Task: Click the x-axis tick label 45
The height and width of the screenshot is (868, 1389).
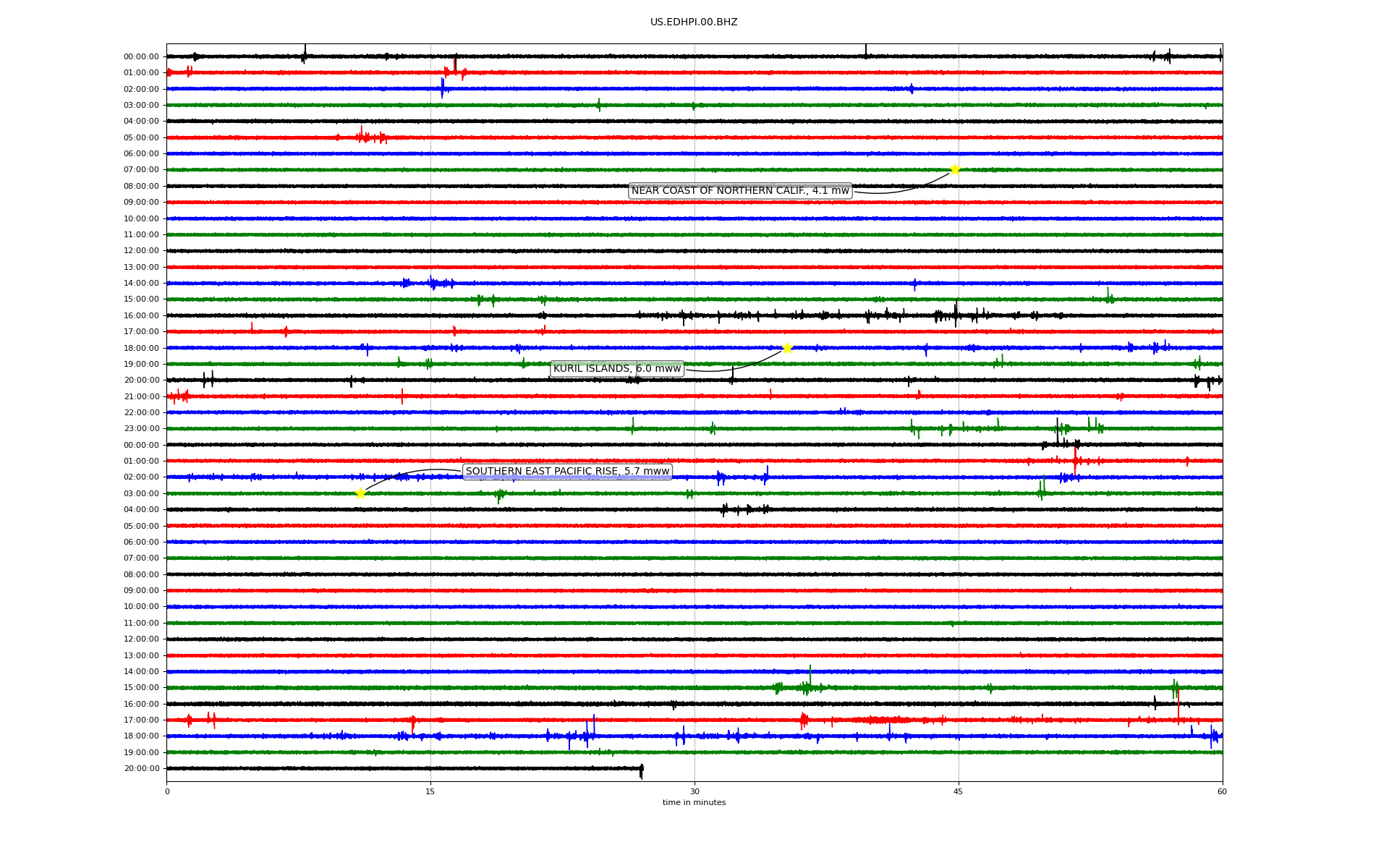Action: click(959, 791)
